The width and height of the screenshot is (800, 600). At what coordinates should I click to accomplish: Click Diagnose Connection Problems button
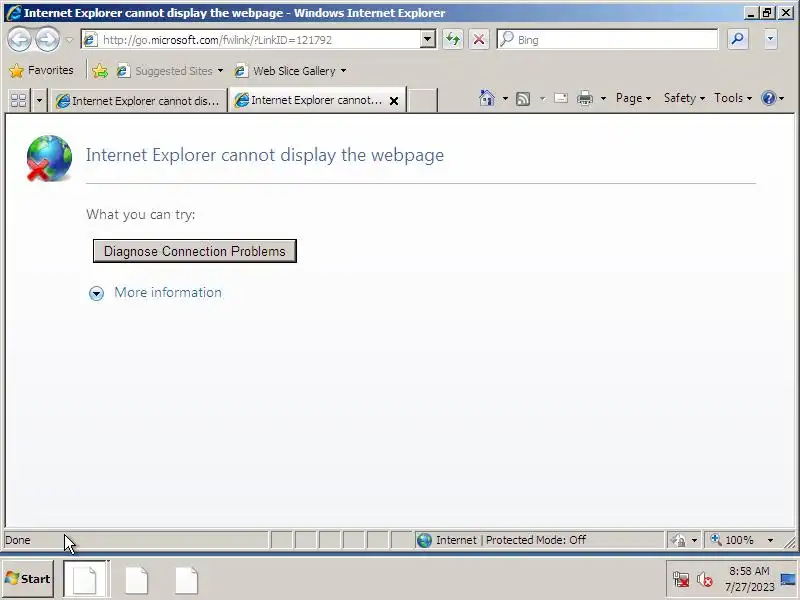coord(194,251)
